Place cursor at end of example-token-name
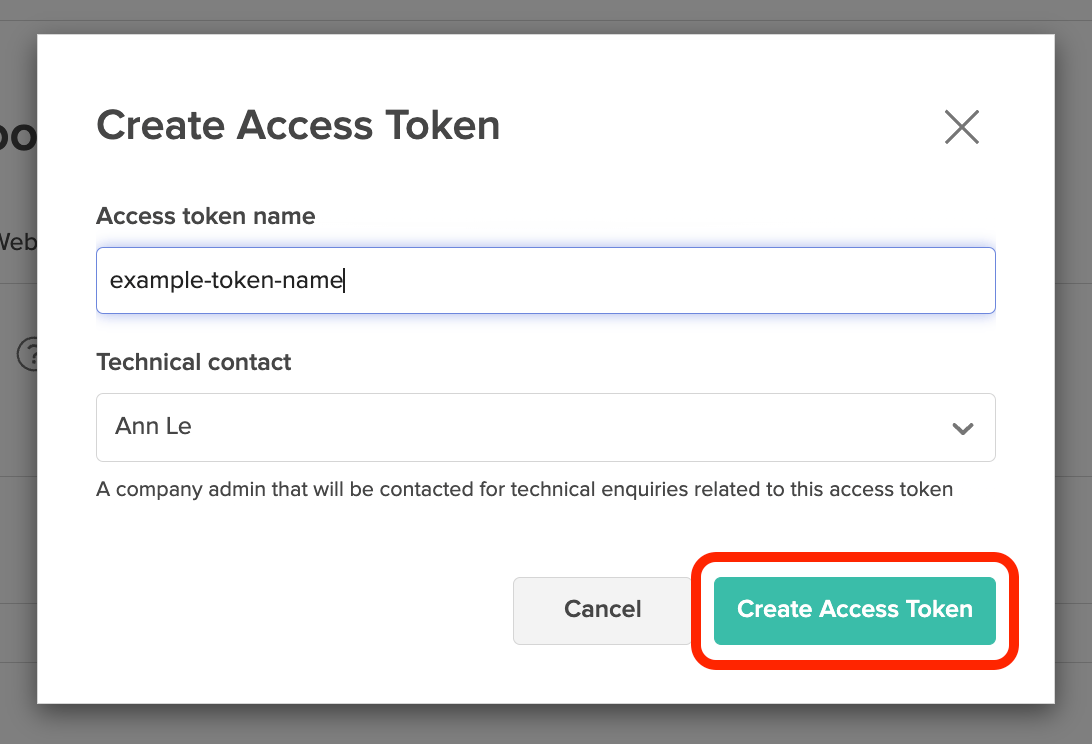 point(344,280)
